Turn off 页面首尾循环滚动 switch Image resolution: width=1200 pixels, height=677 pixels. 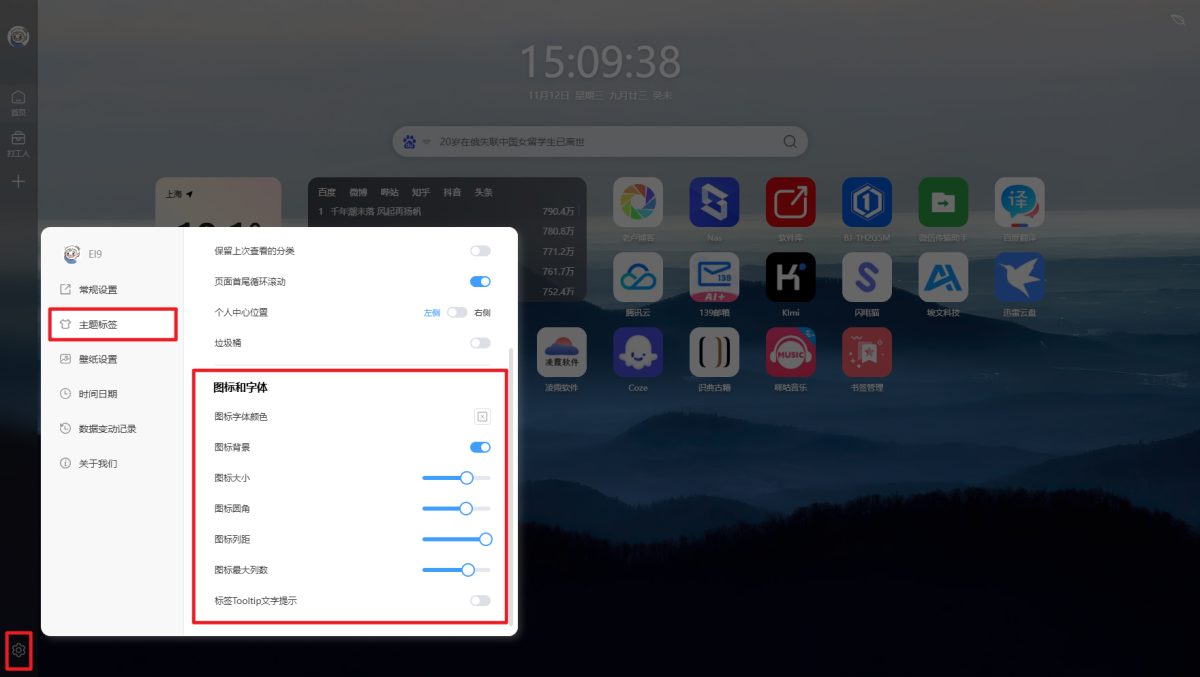480,282
